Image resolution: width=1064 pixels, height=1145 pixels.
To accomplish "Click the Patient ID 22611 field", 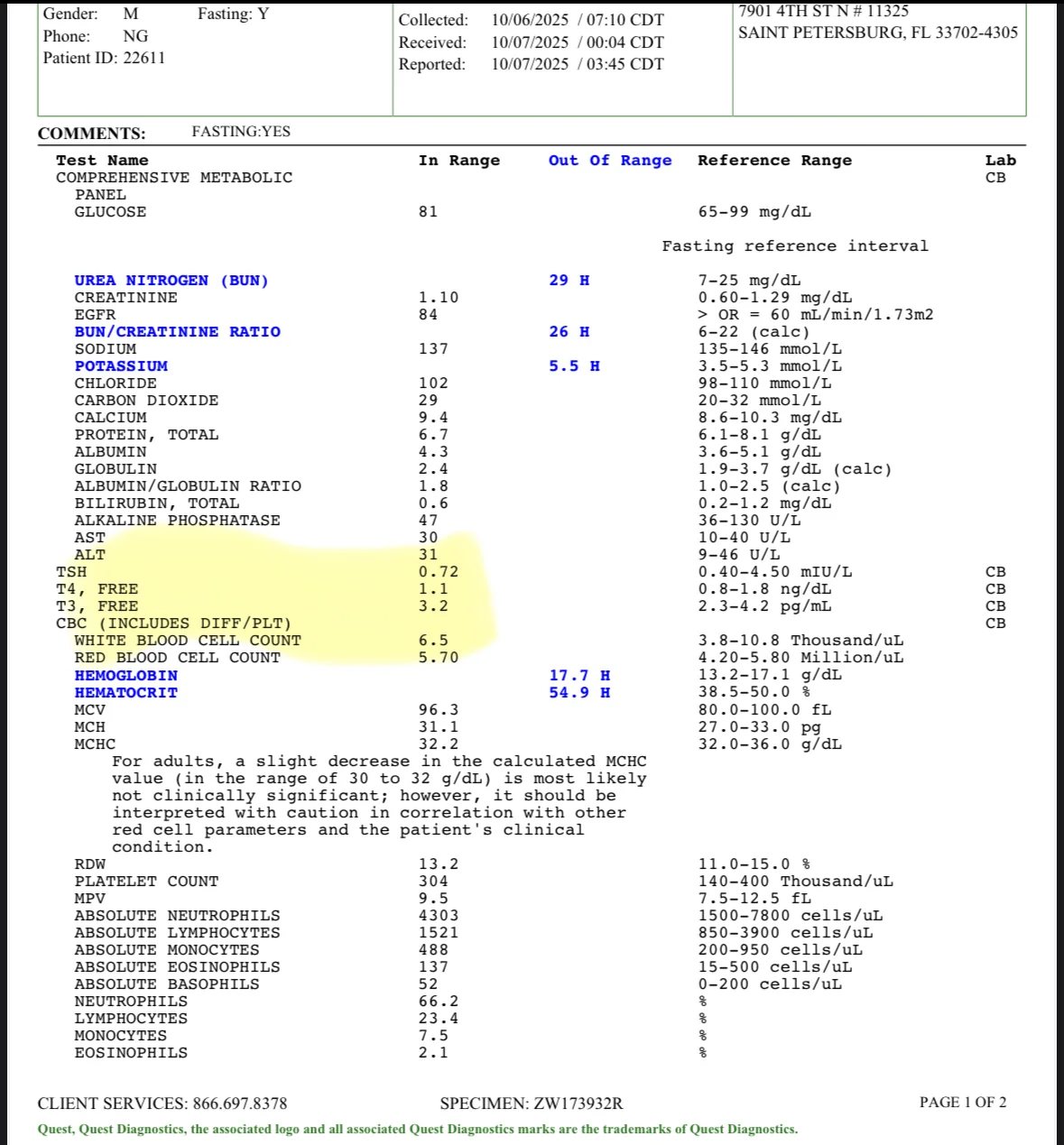I will pos(104,58).
